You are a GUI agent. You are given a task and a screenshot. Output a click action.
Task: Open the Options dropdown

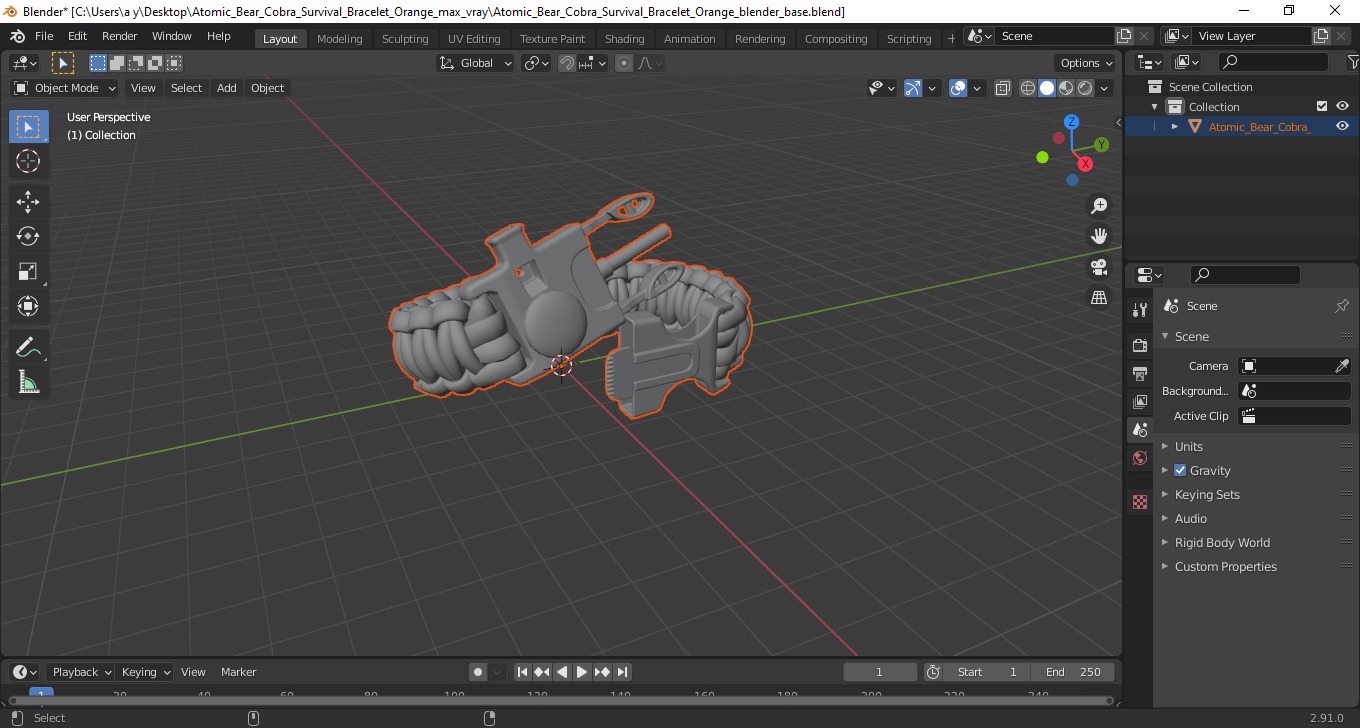[1087, 63]
